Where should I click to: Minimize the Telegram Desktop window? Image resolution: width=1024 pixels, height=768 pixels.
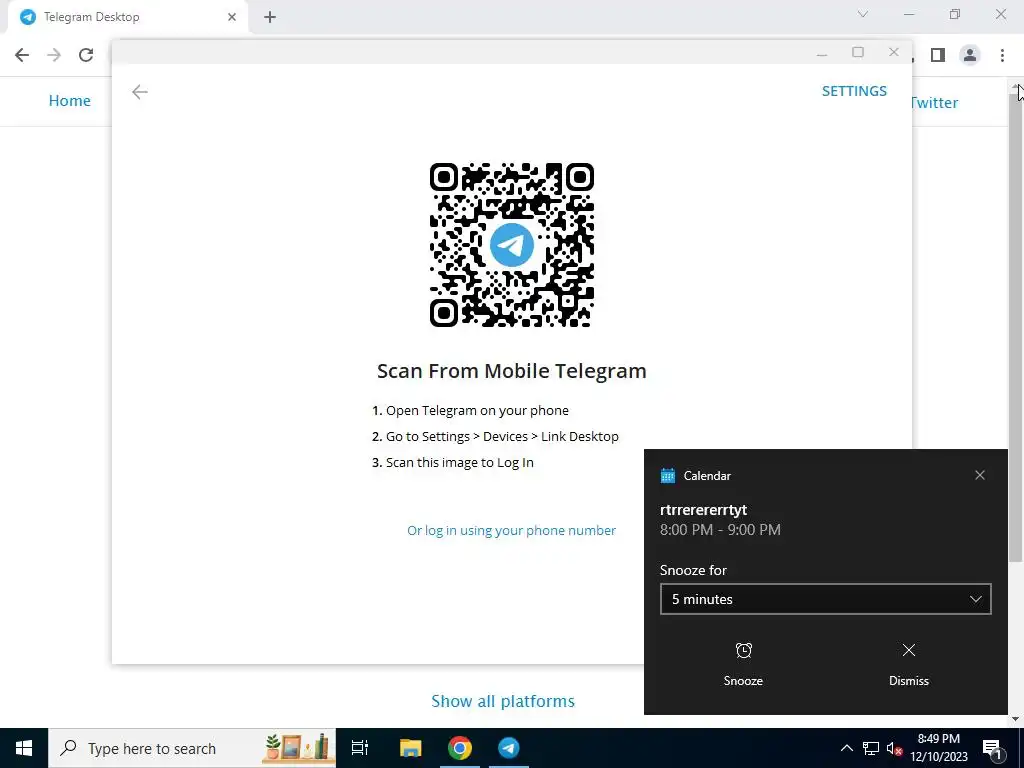click(x=822, y=54)
